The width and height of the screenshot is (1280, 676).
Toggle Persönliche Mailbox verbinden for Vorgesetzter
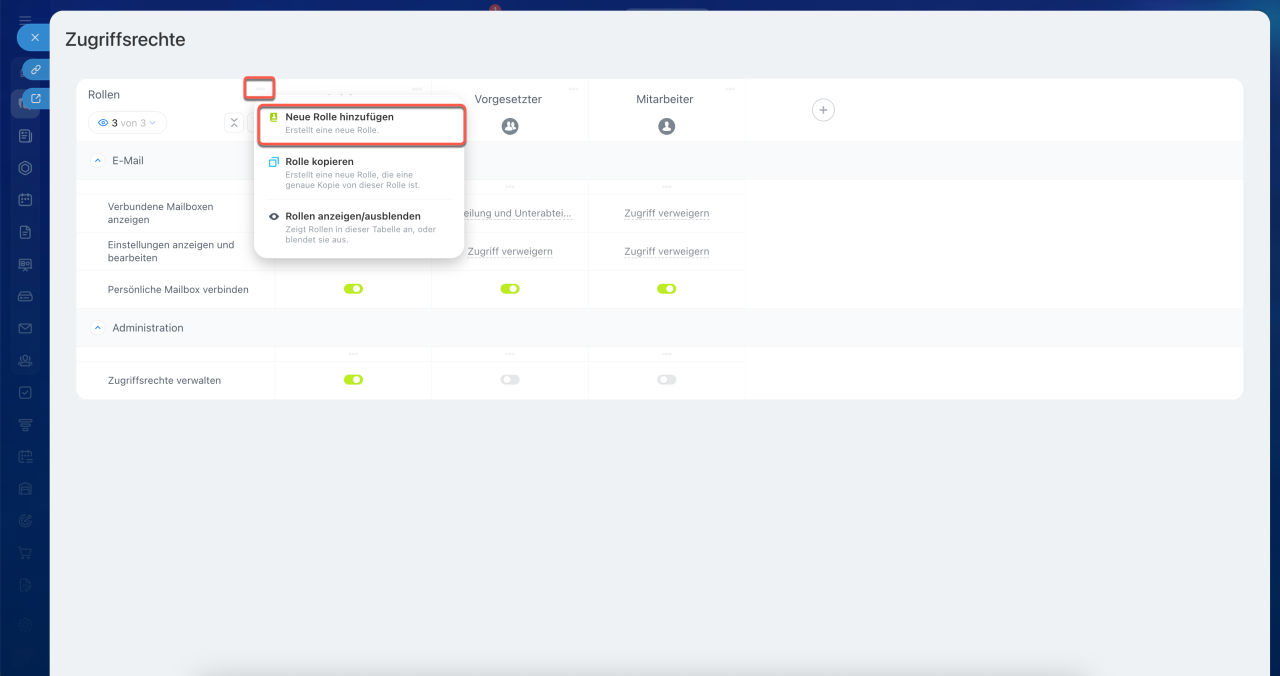coord(510,289)
